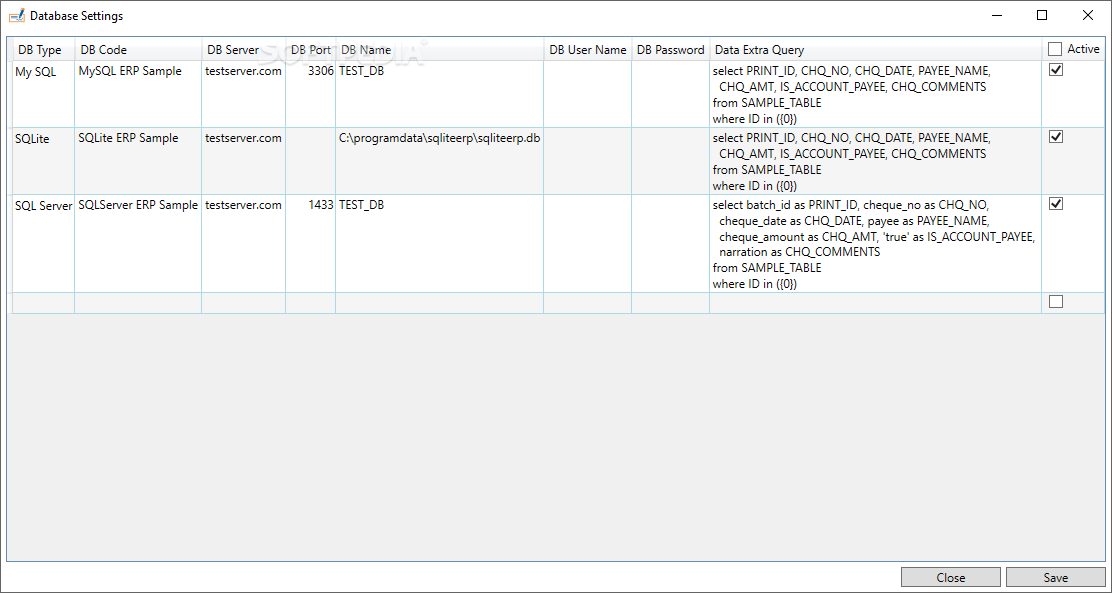Select port 1433 cell
Viewport: 1112px width, 593px height.
click(x=311, y=243)
